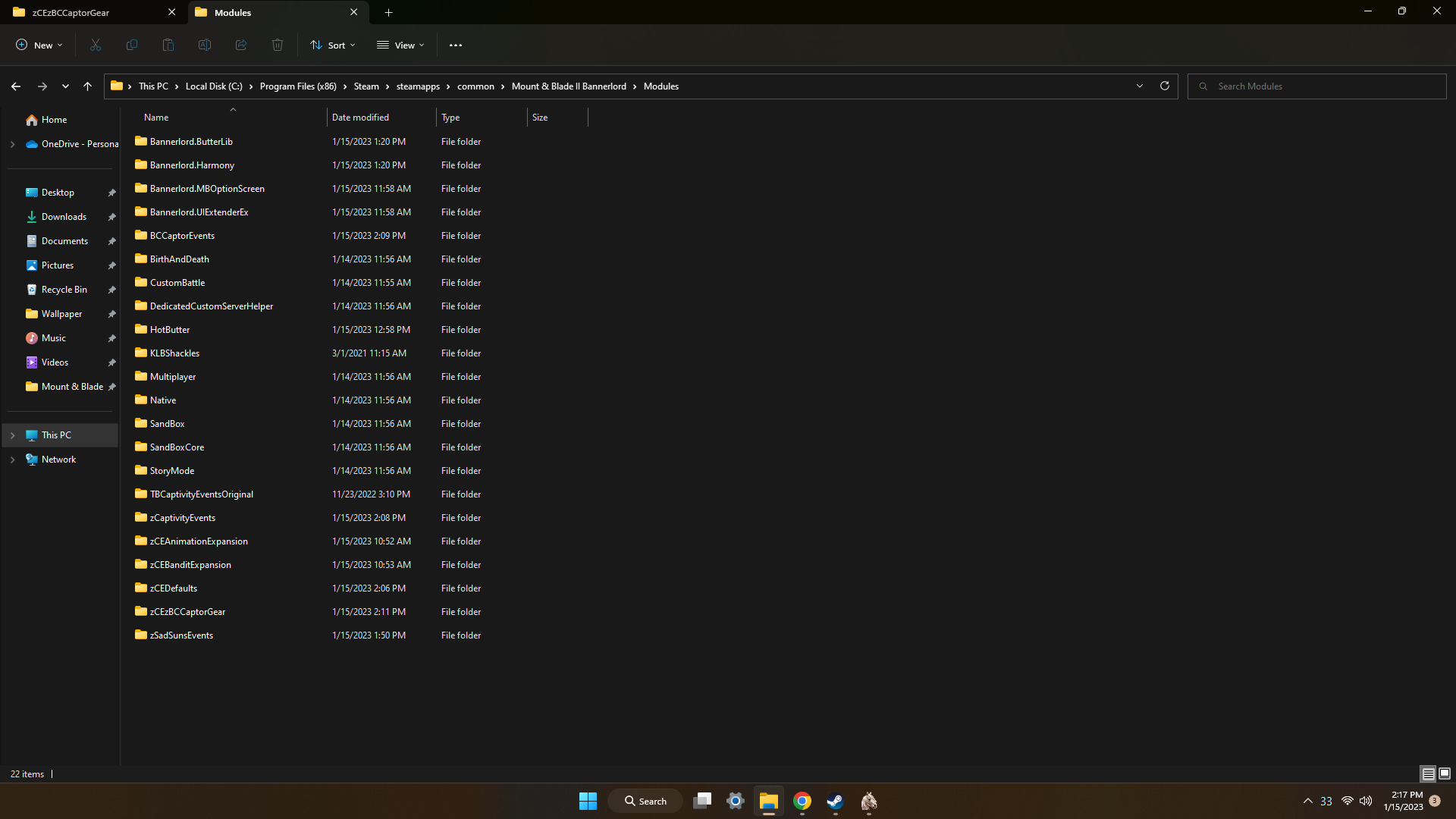Image resolution: width=1456 pixels, height=819 pixels.
Task: Go back with the back arrow
Action: 16,86
